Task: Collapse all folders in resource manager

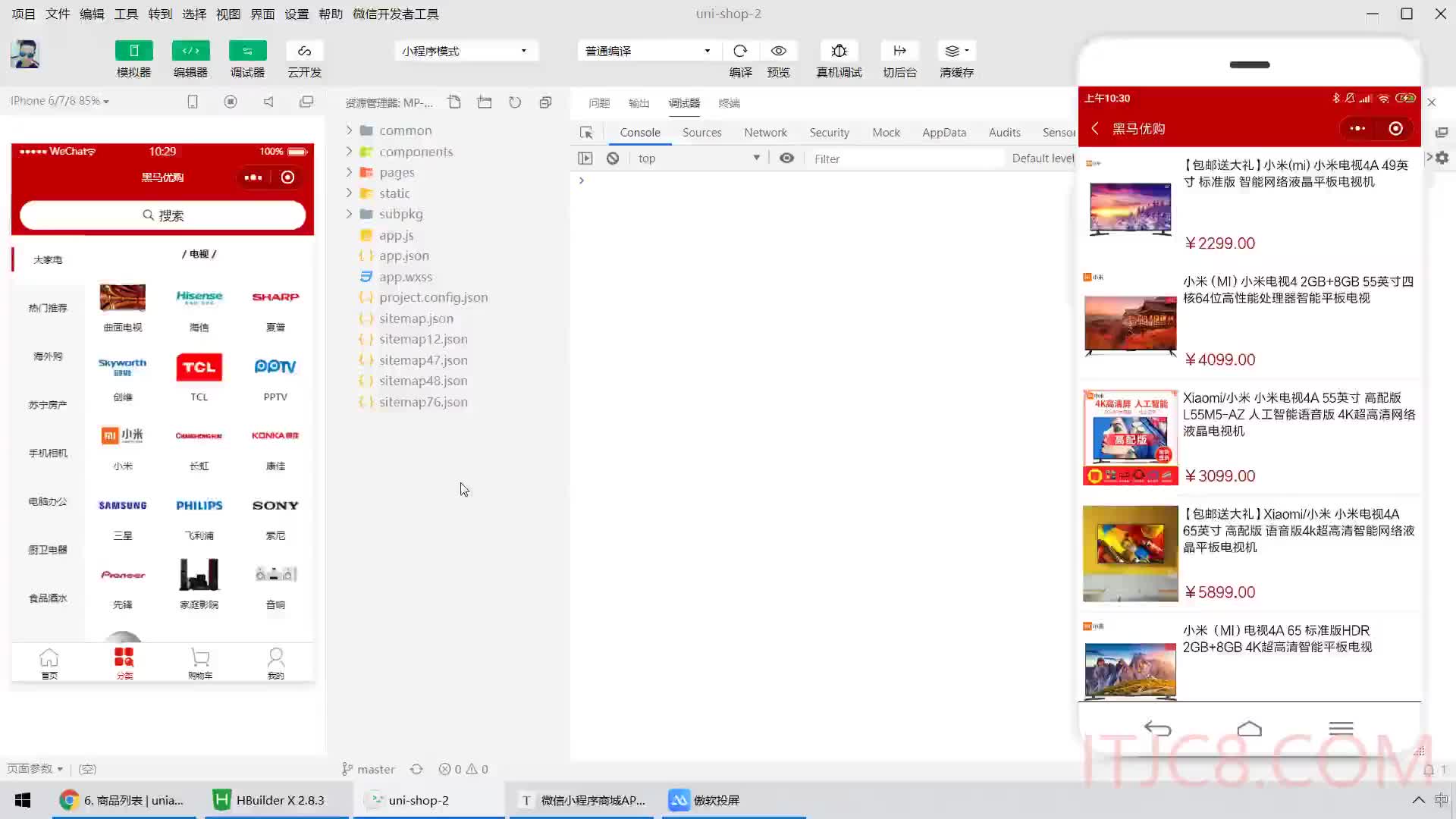Action: 545,102
